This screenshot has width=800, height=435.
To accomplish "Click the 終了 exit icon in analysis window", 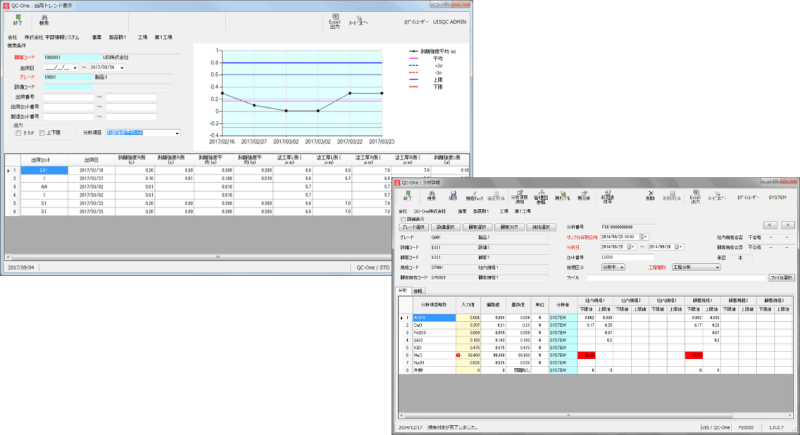I will 409,197.
